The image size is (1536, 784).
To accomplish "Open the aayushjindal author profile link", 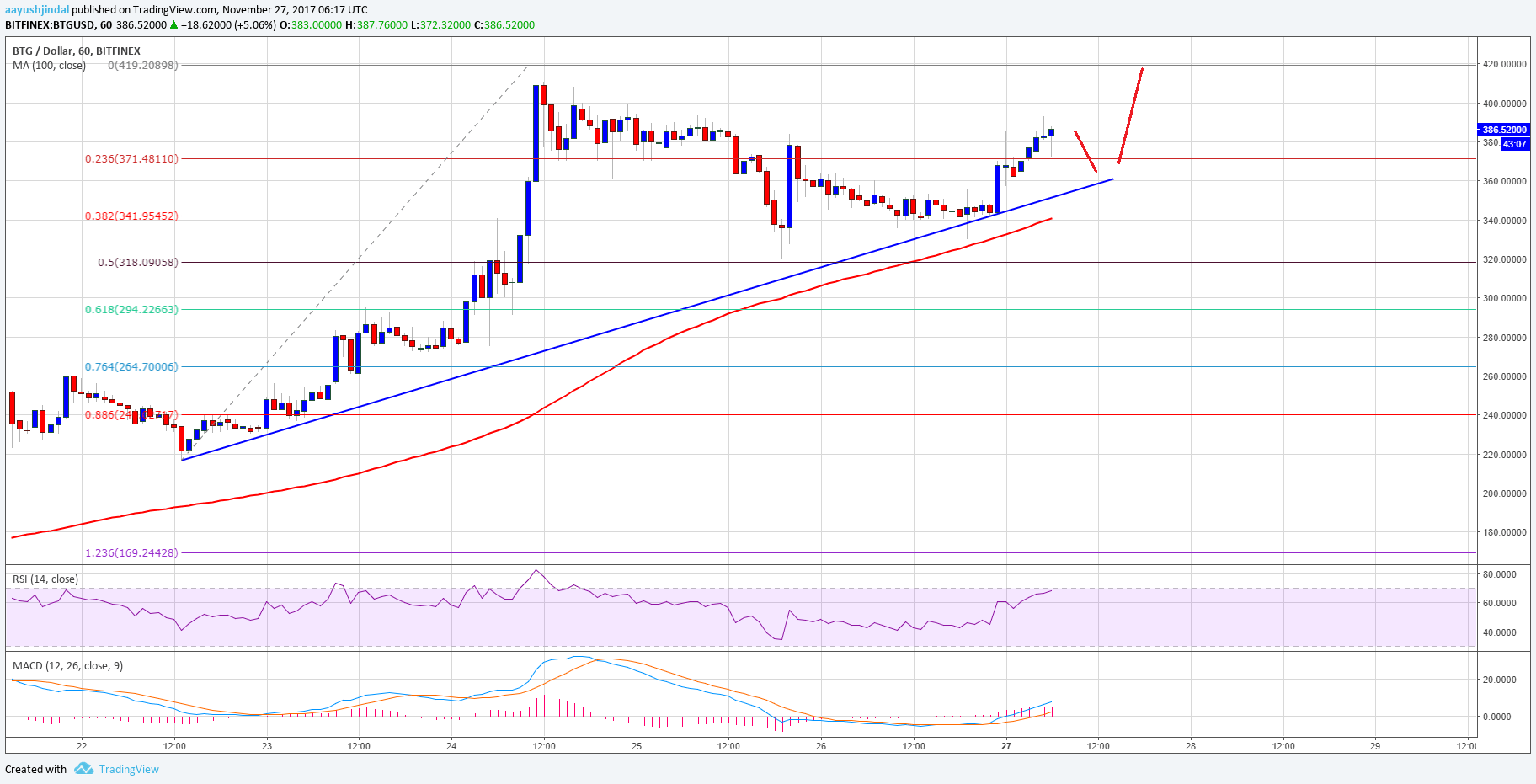I will [36, 10].
